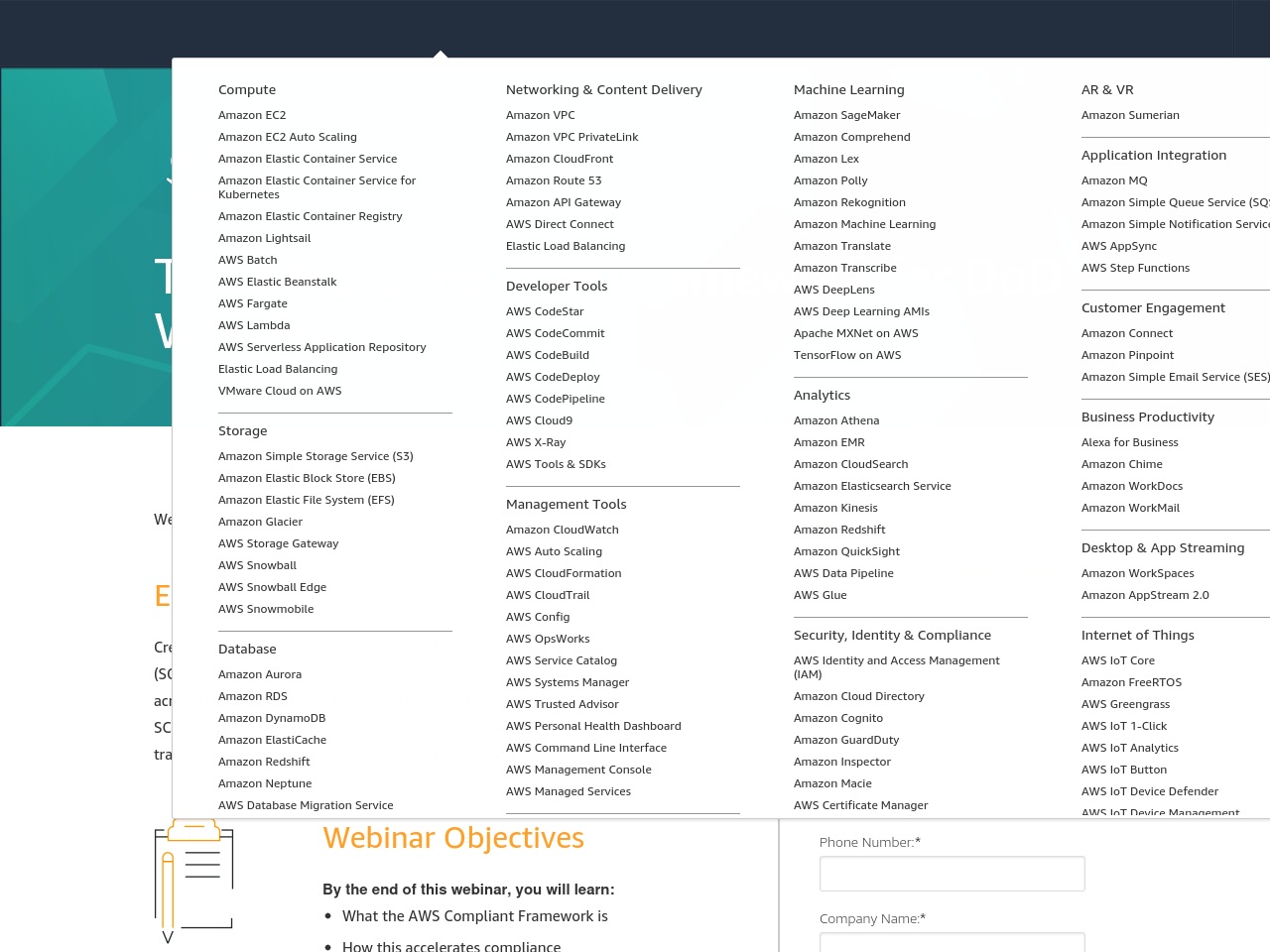Open AWS Identity and Access Management (IAM)
The height and width of the screenshot is (952, 1270).
[897, 667]
